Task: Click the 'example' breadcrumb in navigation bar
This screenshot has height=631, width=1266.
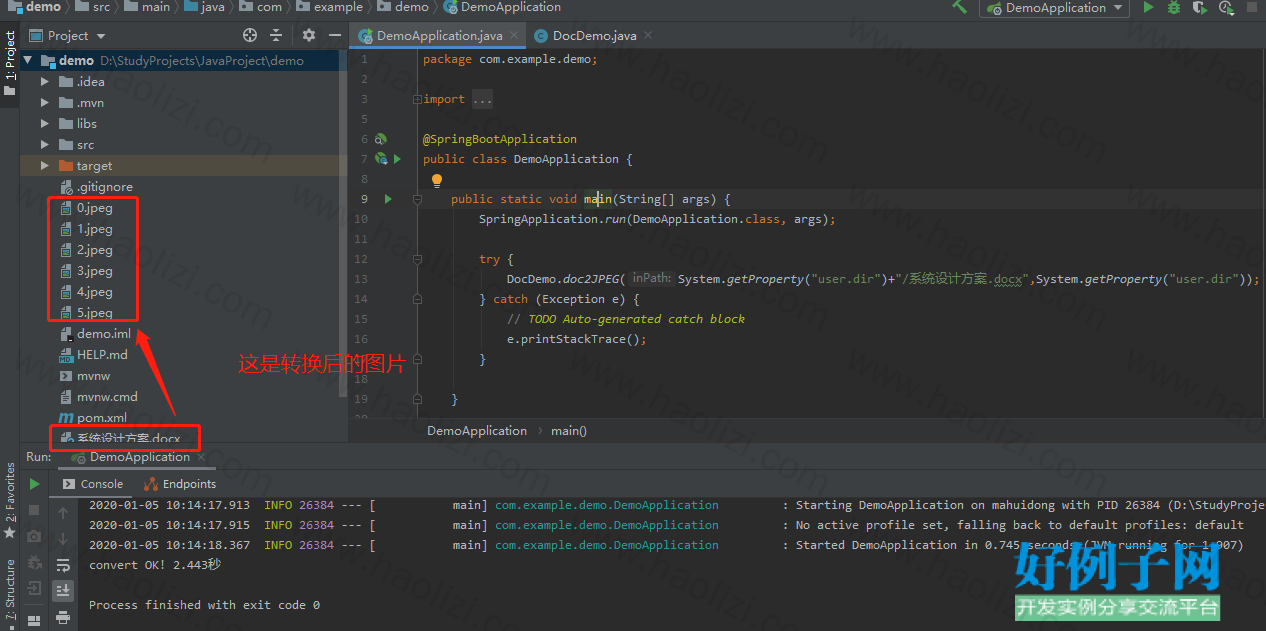Action: [x=328, y=7]
